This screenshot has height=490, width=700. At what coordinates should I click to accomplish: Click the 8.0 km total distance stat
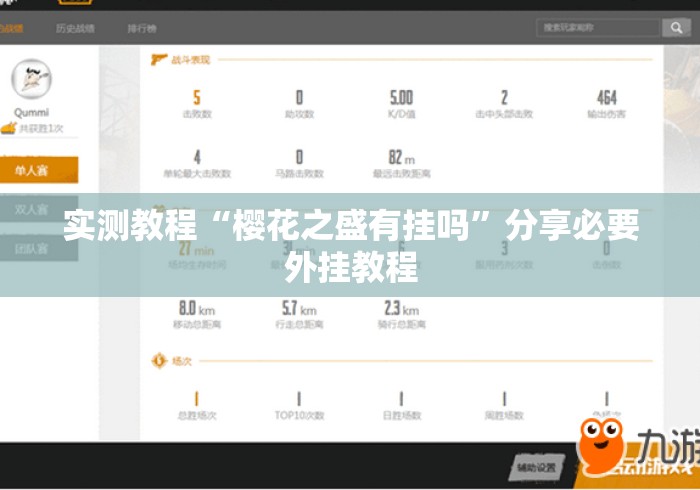point(197,308)
